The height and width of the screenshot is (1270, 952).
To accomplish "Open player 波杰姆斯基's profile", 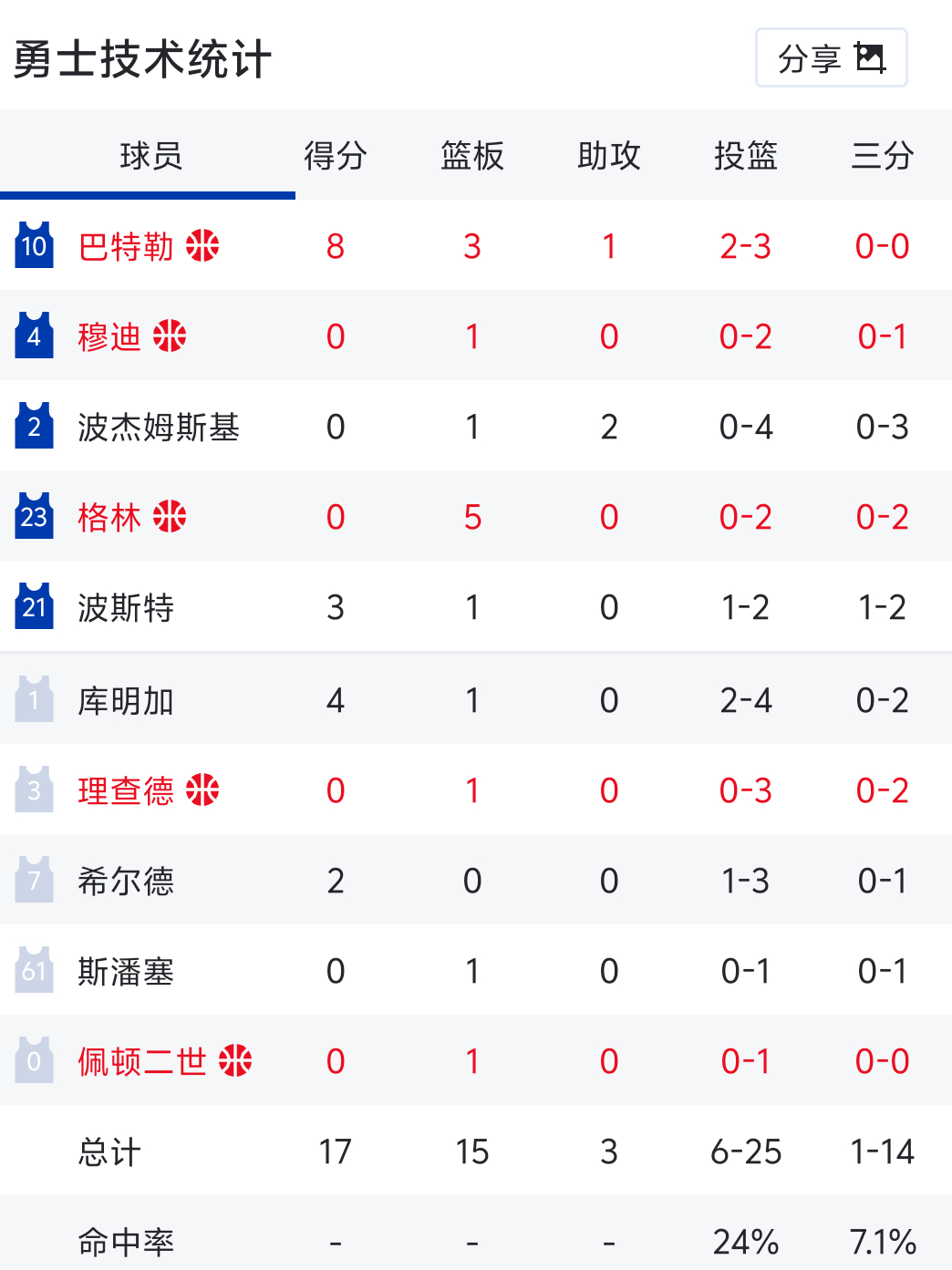I will (159, 427).
